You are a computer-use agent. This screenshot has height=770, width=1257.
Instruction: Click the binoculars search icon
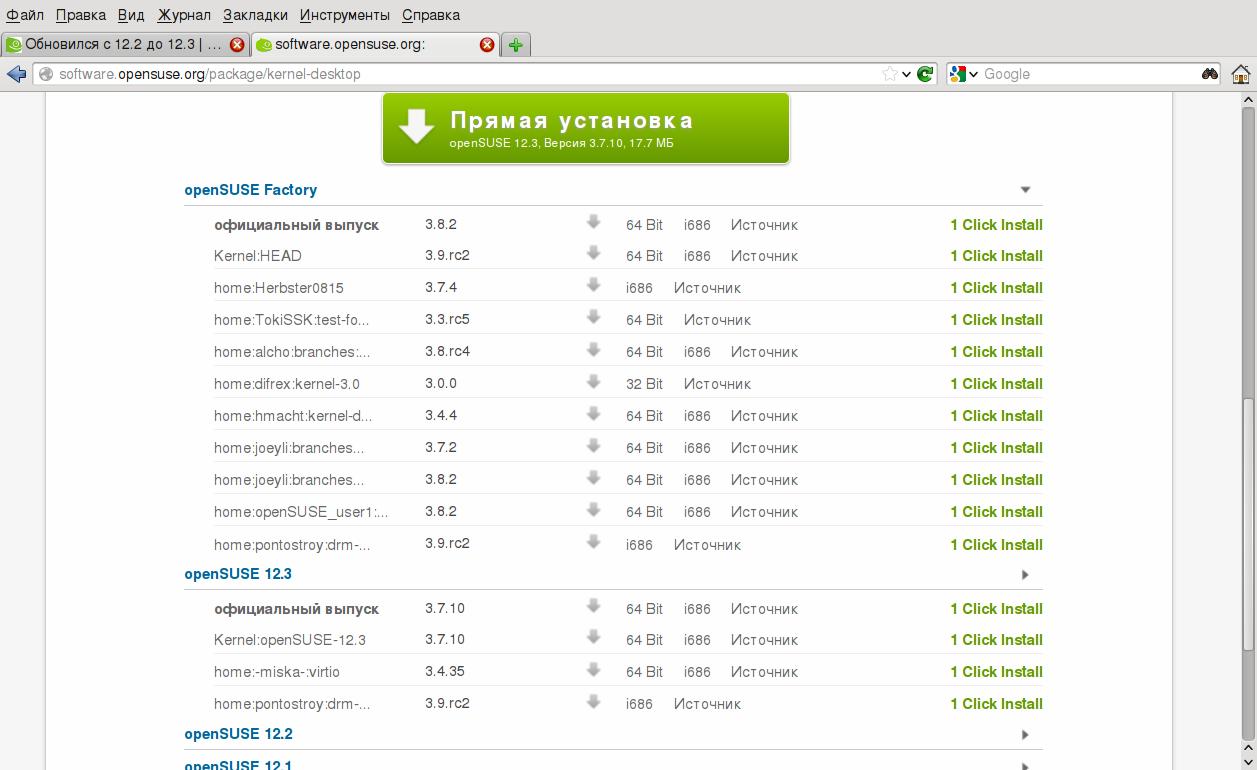click(x=1210, y=74)
